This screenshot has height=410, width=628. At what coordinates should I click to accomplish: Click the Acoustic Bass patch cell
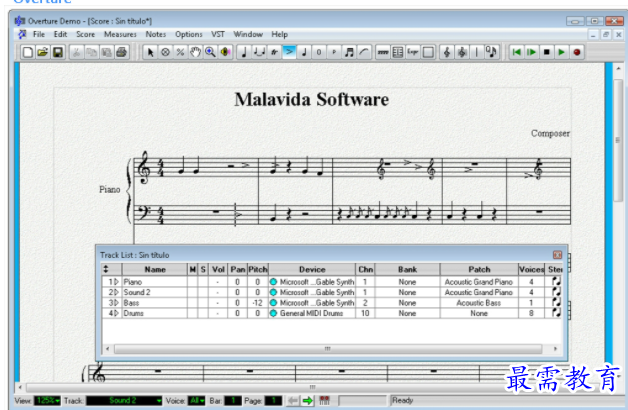[479, 303]
